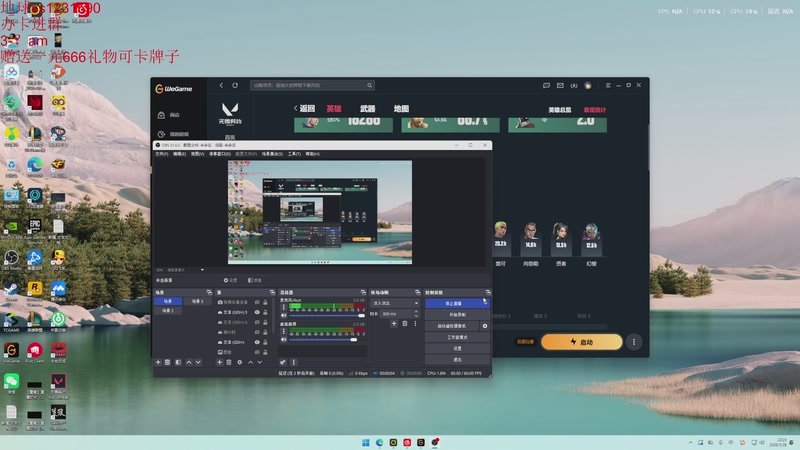Open the arrow beside 停止直播 button
800x450 pixels.
click(485, 303)
